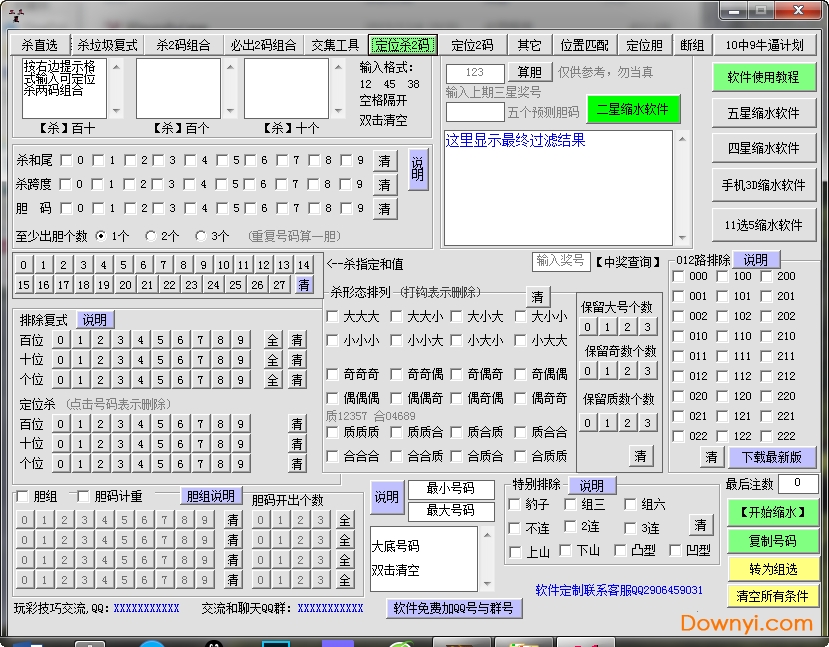Click 012路排除 说明 button

(756, 260)
